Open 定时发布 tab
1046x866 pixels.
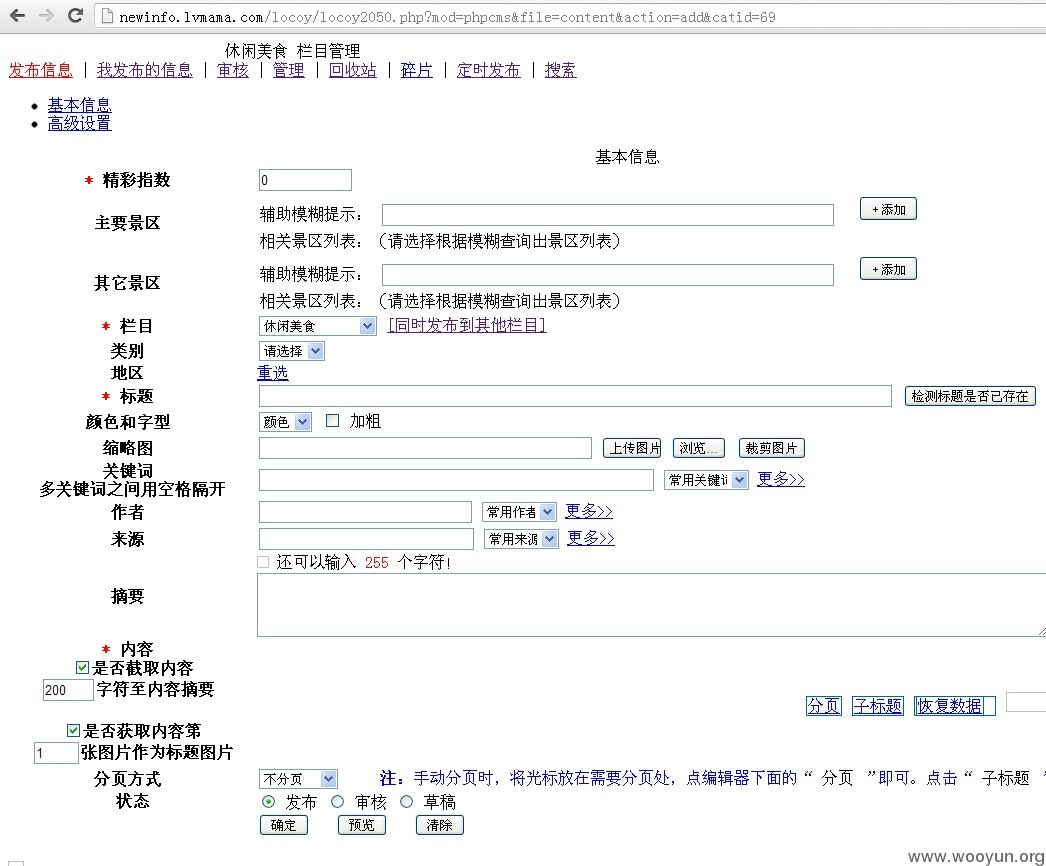(x=489, y=70)
